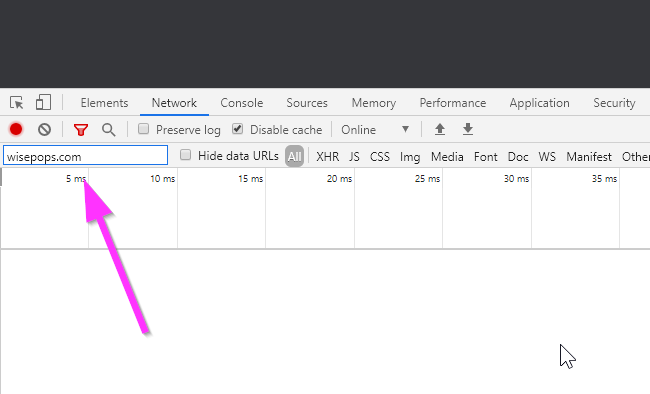Screen dimensions: 650x394
Task: Enable the Preserve log checkbox
Action: coord(143,129)
